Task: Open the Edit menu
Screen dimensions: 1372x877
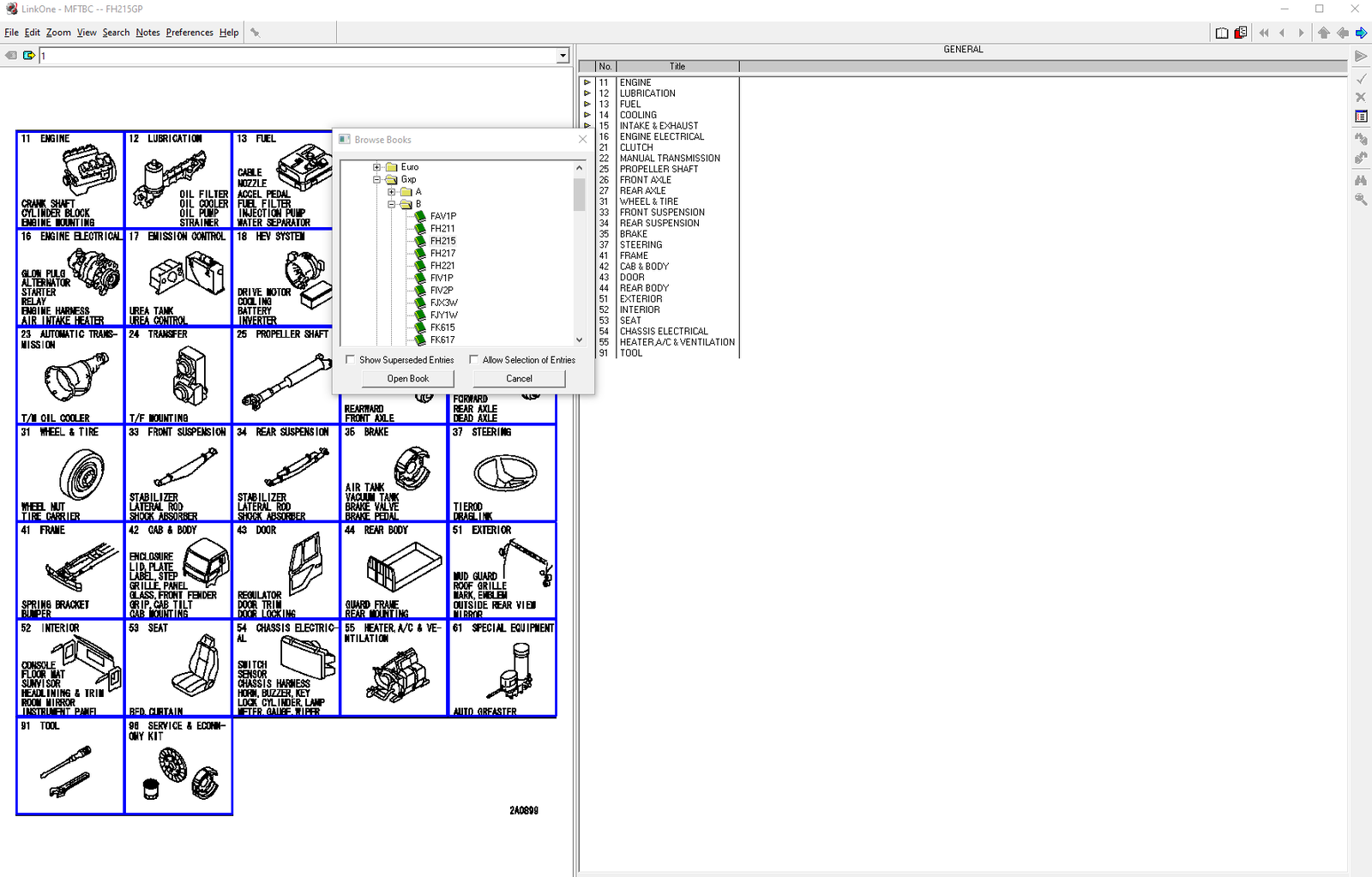Action: tap(33, 33)
